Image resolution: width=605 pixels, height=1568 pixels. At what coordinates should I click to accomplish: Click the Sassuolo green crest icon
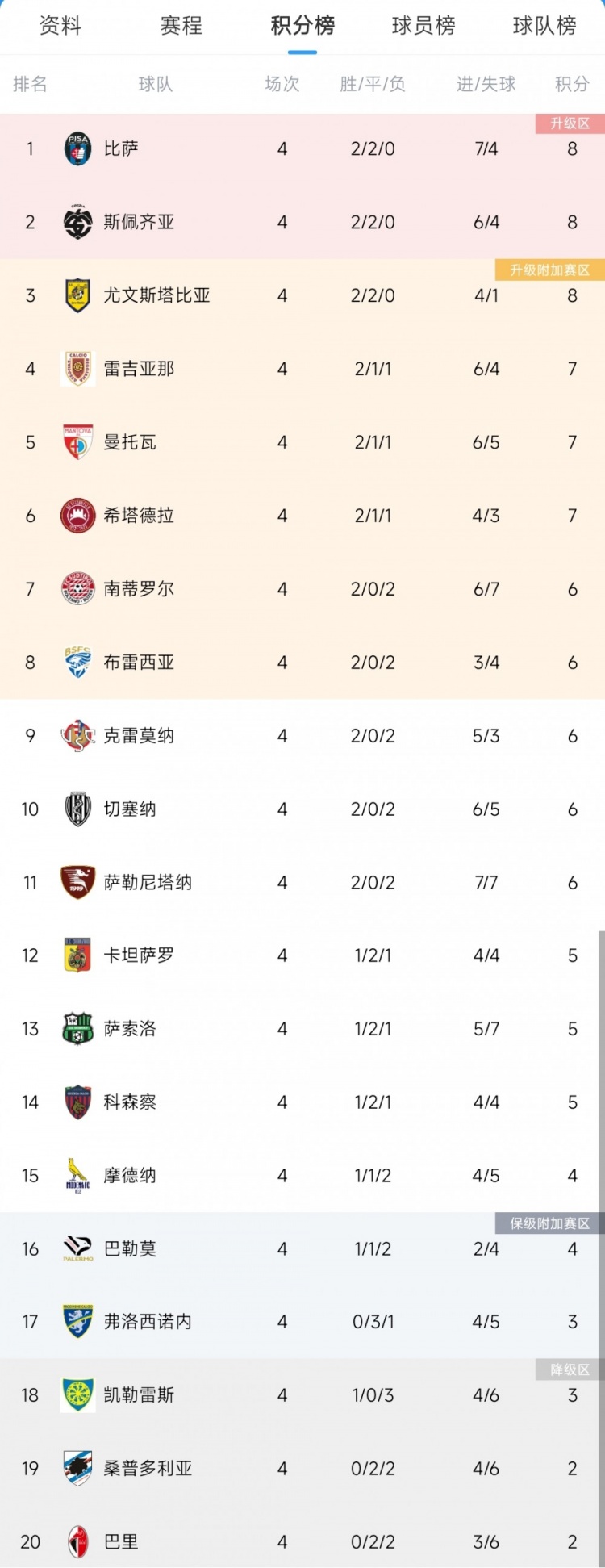pyautogui.click(x=78, y=1029)
